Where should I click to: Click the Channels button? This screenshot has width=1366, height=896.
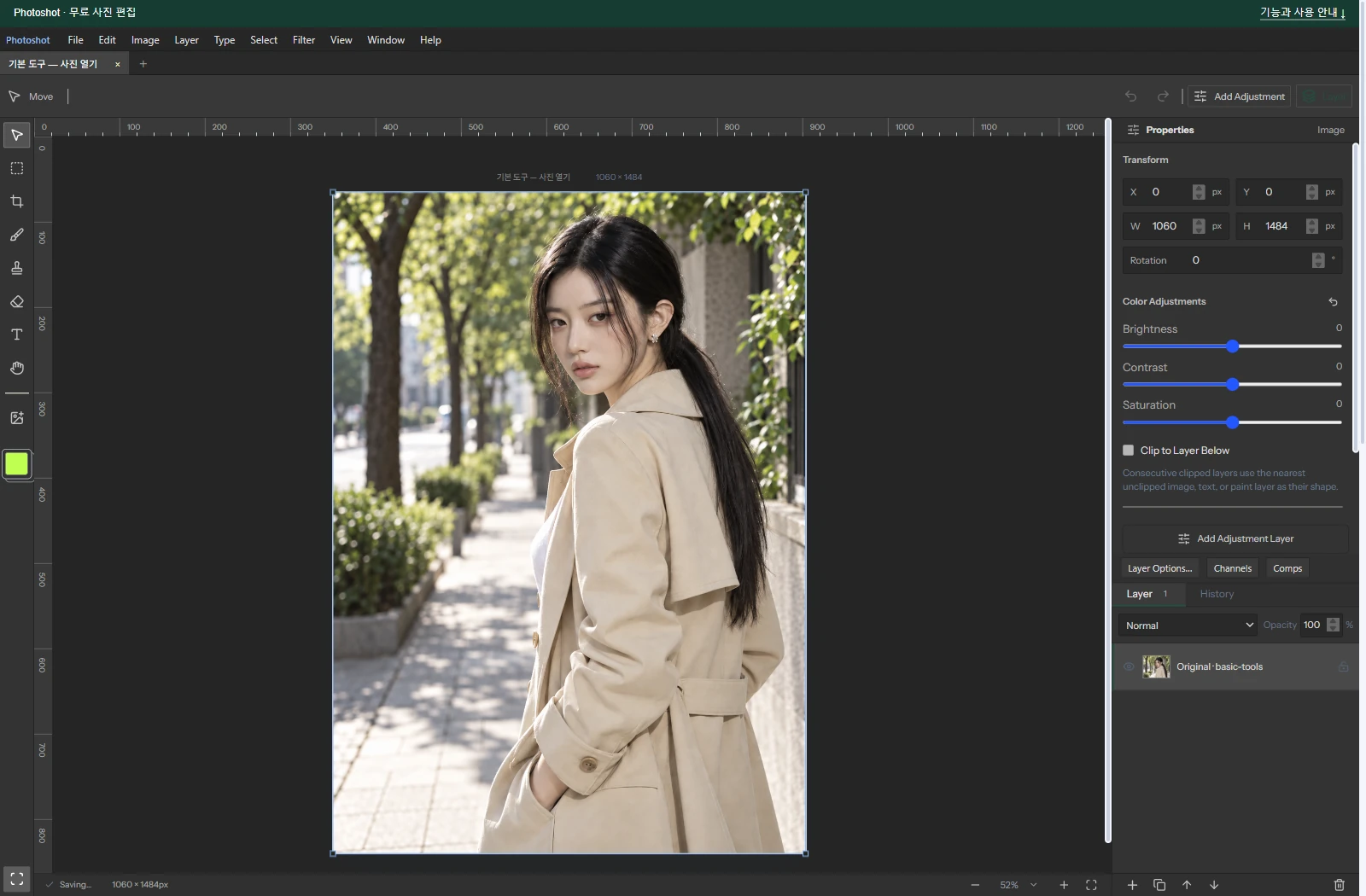pos(1232,568)
